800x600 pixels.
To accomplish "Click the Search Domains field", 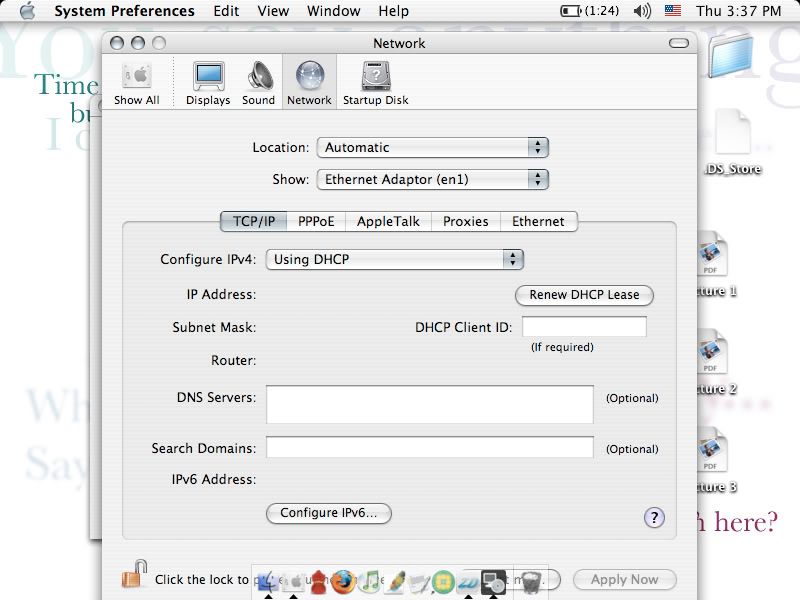I will point(430,447).
